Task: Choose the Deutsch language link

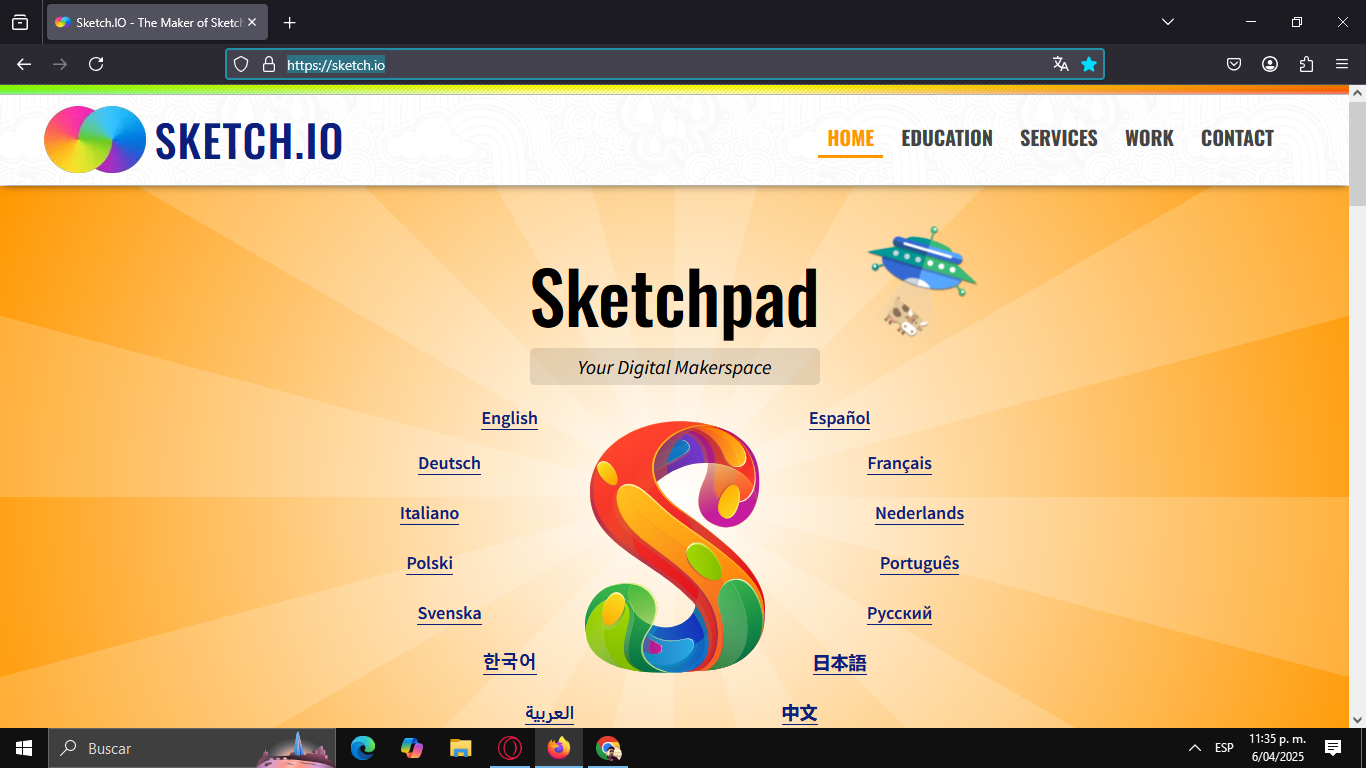Action: (450, 463)
